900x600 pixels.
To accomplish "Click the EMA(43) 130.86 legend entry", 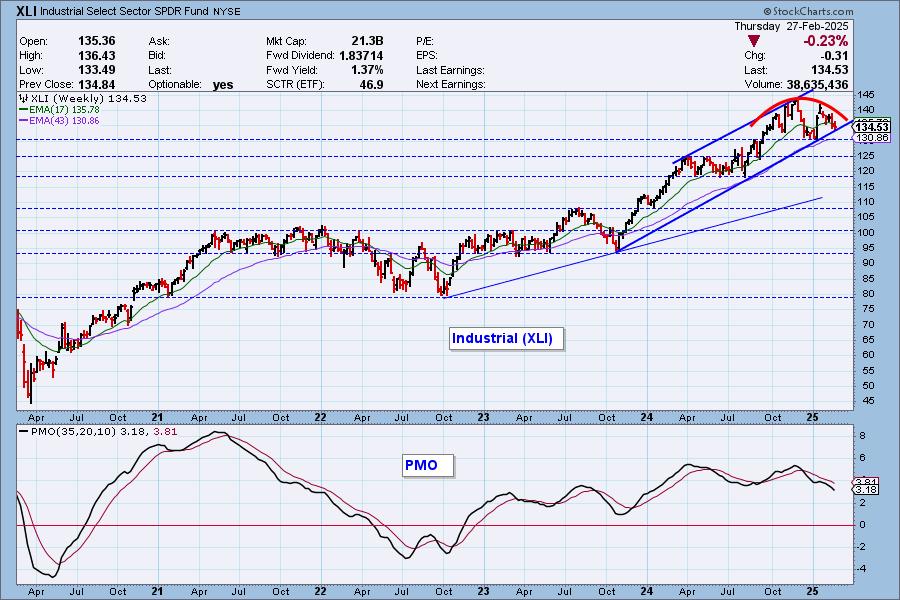I will (x=60, y=121).
